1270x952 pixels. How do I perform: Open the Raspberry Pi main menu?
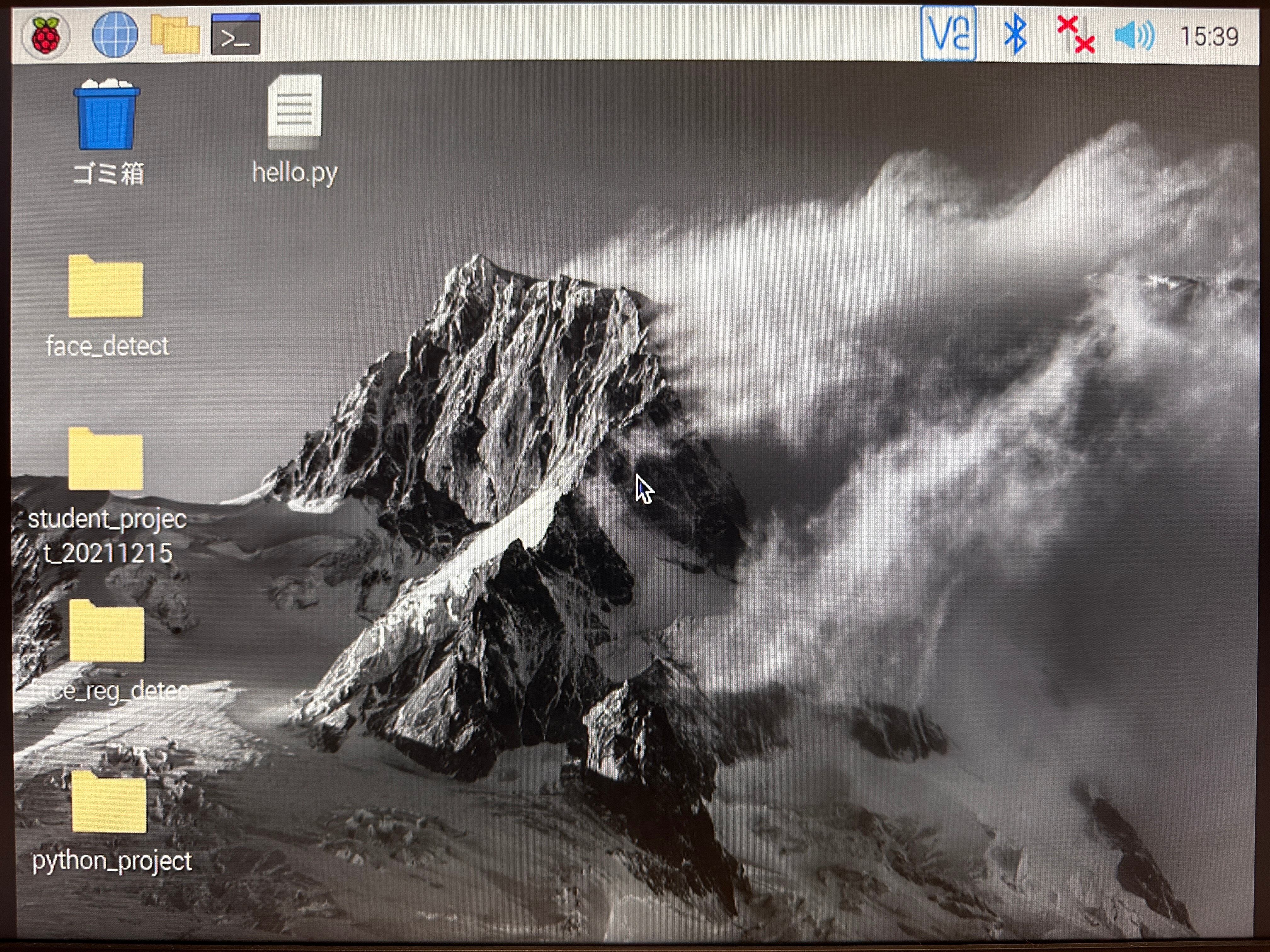click(x=46, y=36)
